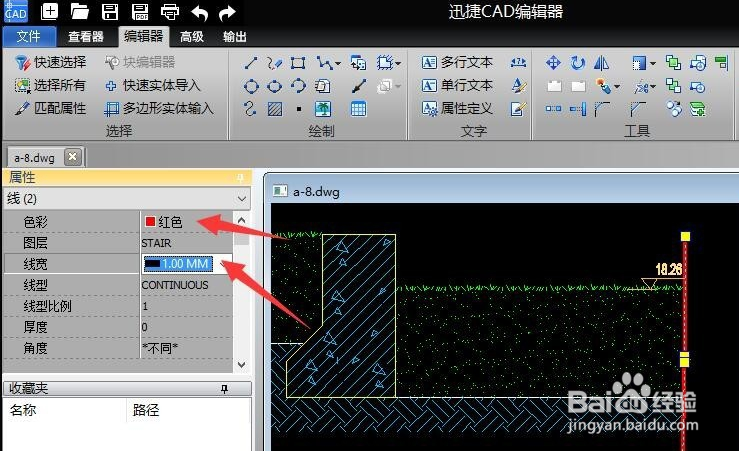The image size is (739, 451).
Task: Click the text style pencil icon
Action: [518, 86]
